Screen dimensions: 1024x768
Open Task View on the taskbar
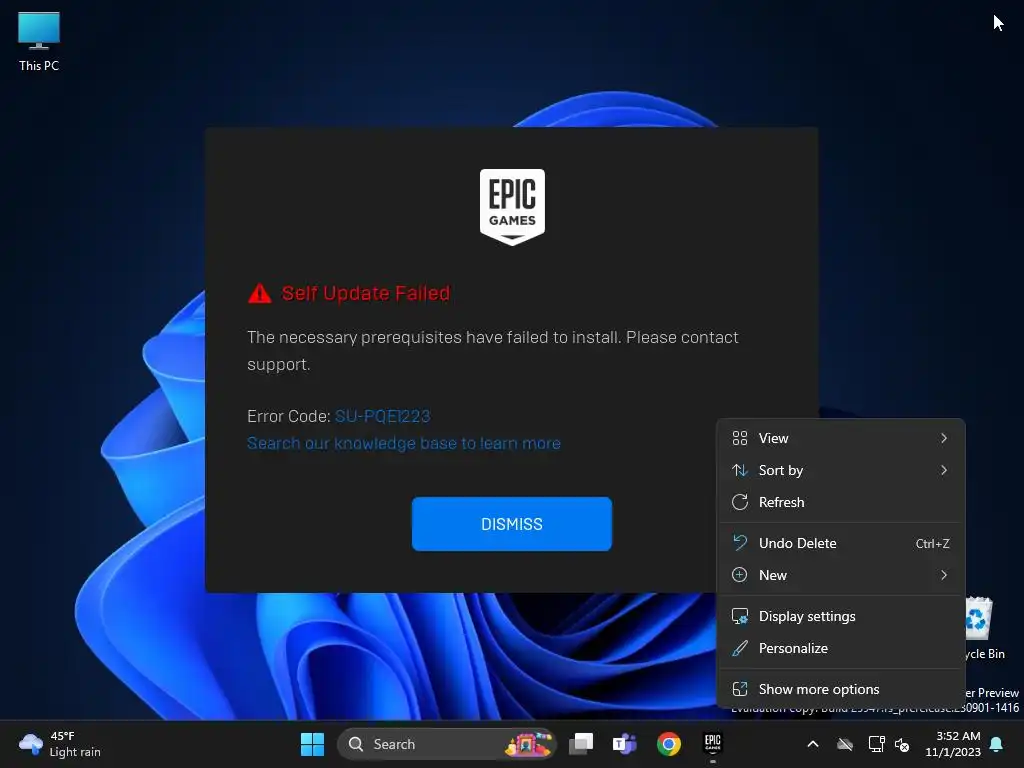point(581,744)
